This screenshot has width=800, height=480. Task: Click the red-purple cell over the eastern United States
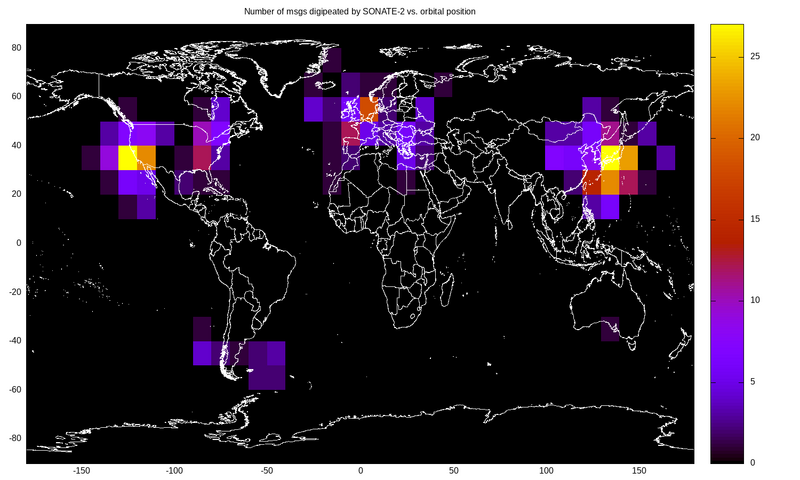pos(202,156)
